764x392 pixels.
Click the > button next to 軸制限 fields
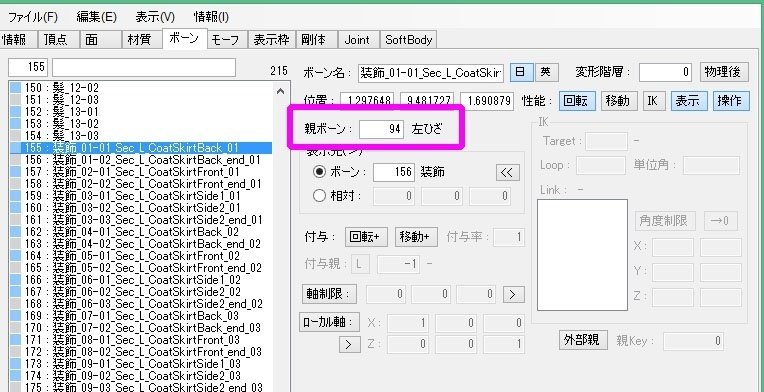tap(514, 295)
